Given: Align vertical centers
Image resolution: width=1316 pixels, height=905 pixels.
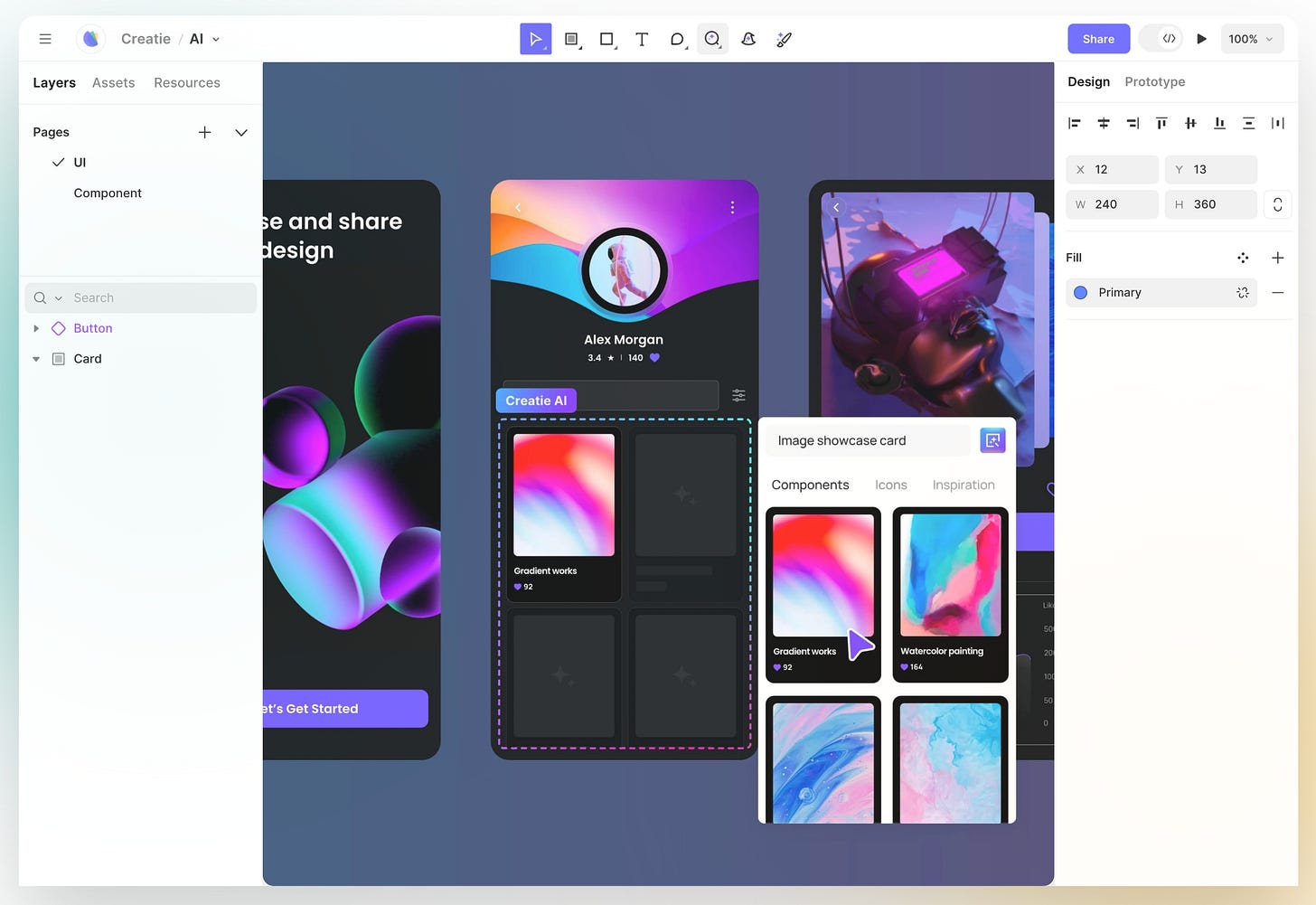Looking at the screenshot, I should [x=1190, y=123].
